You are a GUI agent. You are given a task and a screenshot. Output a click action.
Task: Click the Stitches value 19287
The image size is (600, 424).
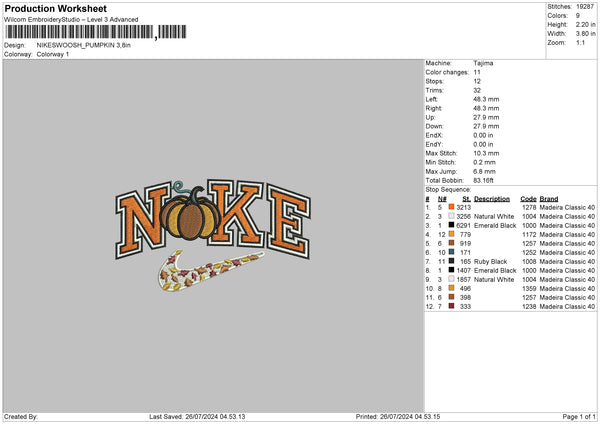(585, 7)
